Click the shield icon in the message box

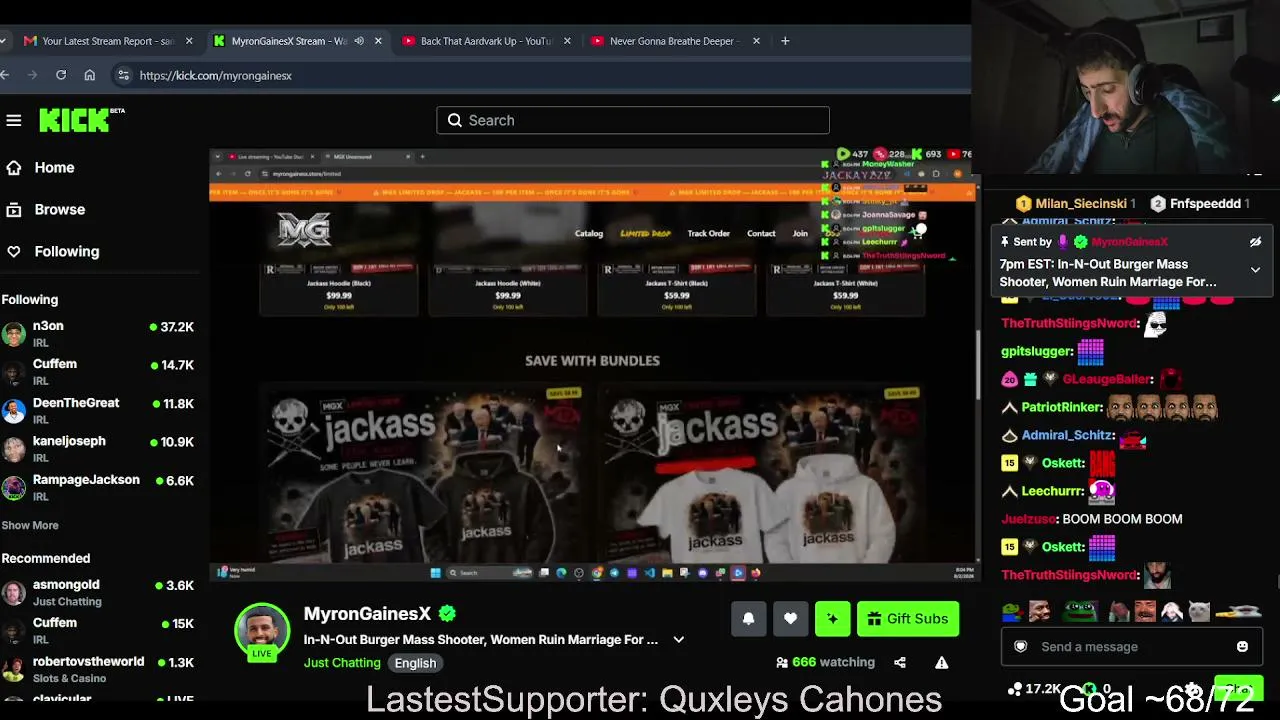(1021, 647)
